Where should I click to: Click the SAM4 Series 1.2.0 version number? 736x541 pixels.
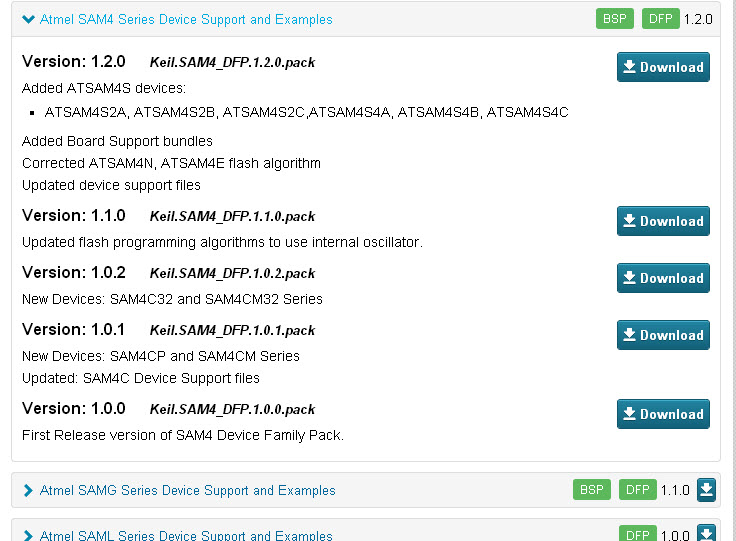[698, 19]
